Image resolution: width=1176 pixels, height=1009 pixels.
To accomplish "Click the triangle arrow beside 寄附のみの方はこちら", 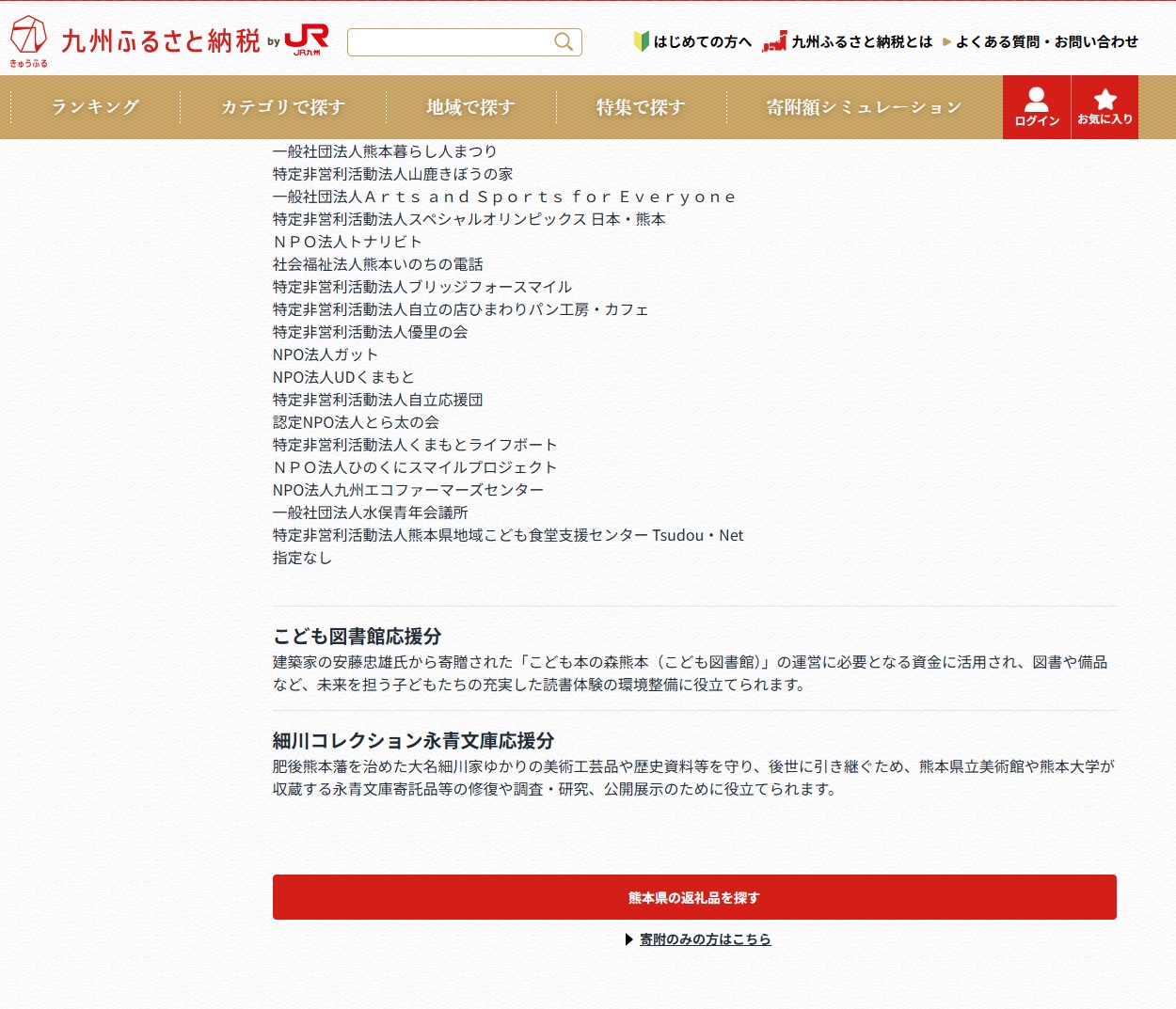I will point(628,939).
